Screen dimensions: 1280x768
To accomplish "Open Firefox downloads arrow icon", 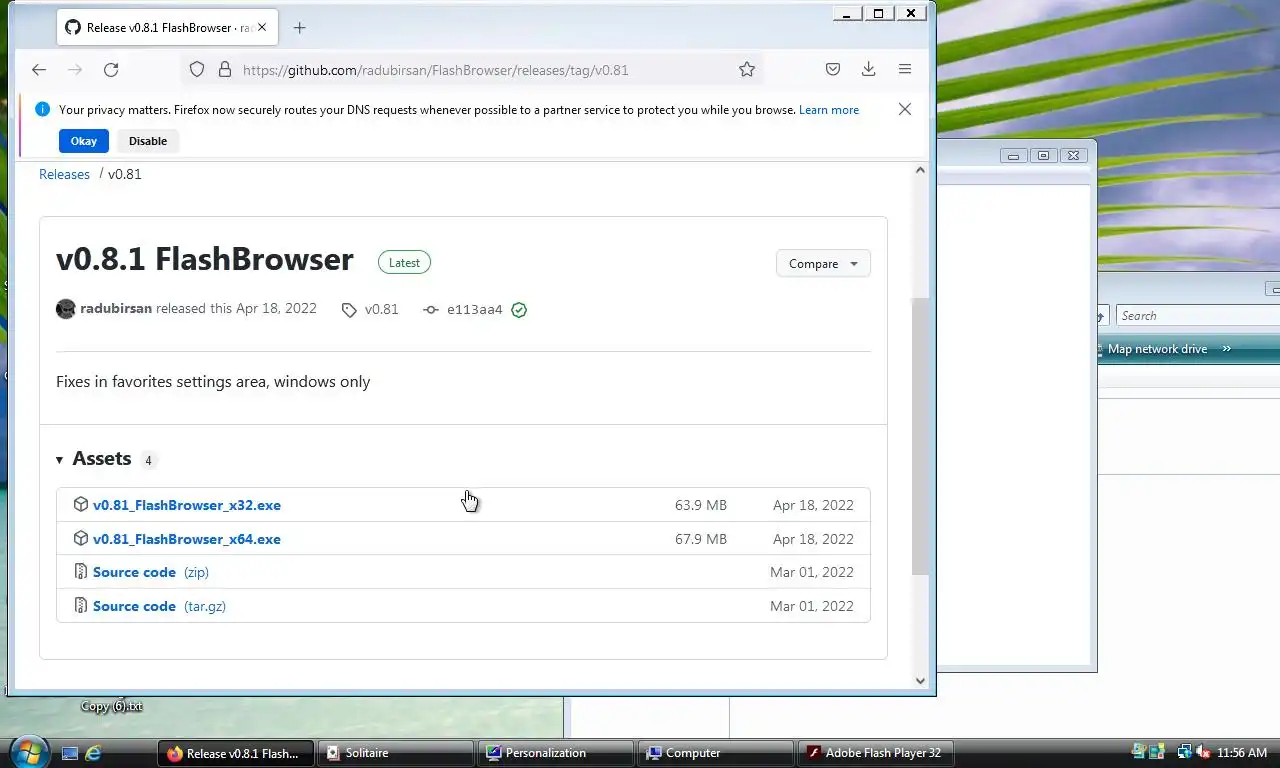I will point(868,69).
